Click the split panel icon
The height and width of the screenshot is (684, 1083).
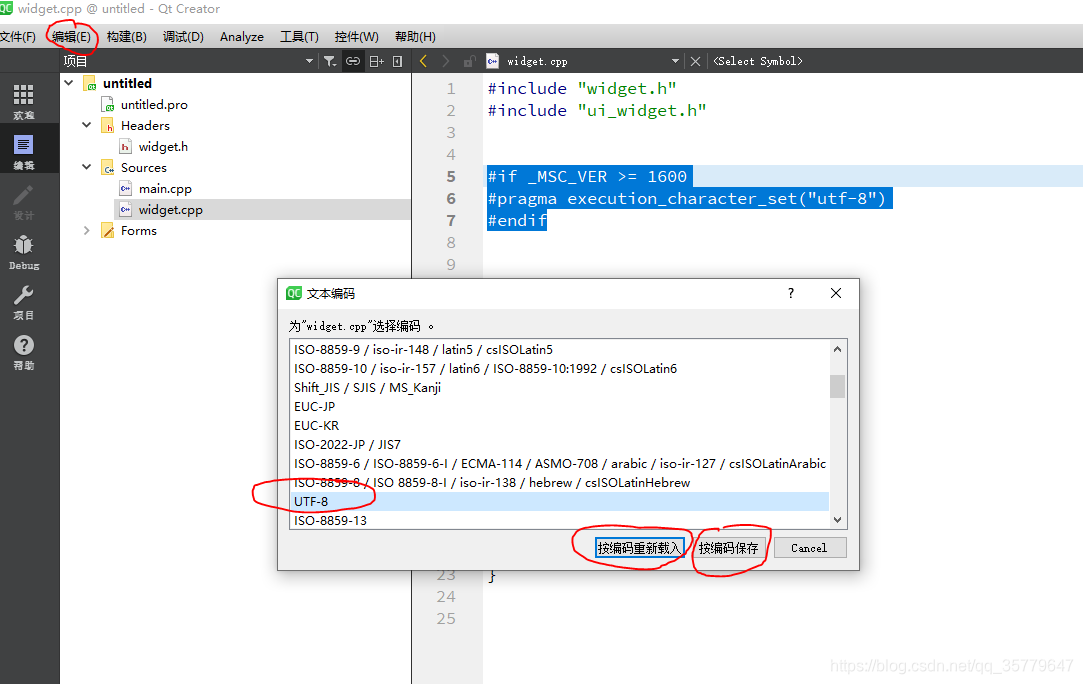(x=376, y=61)
